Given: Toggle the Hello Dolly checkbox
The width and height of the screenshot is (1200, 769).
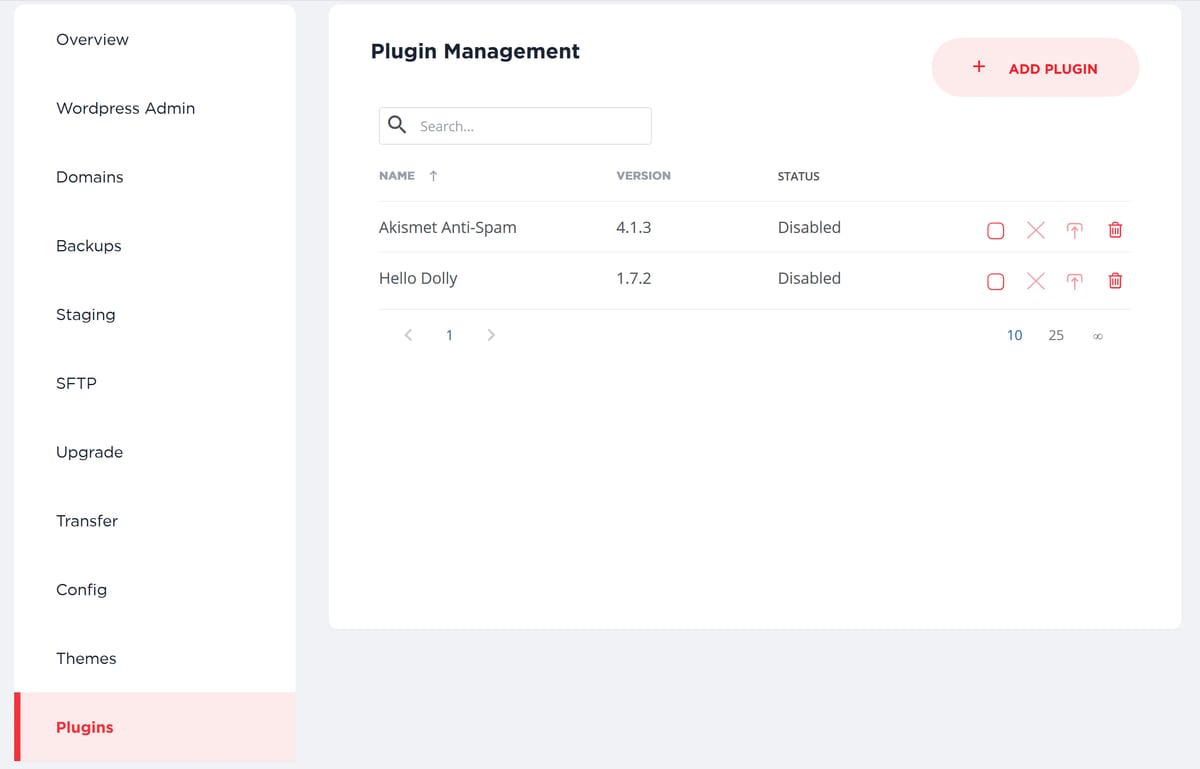Looking at the screenshot, I should [x=995, y=282].
